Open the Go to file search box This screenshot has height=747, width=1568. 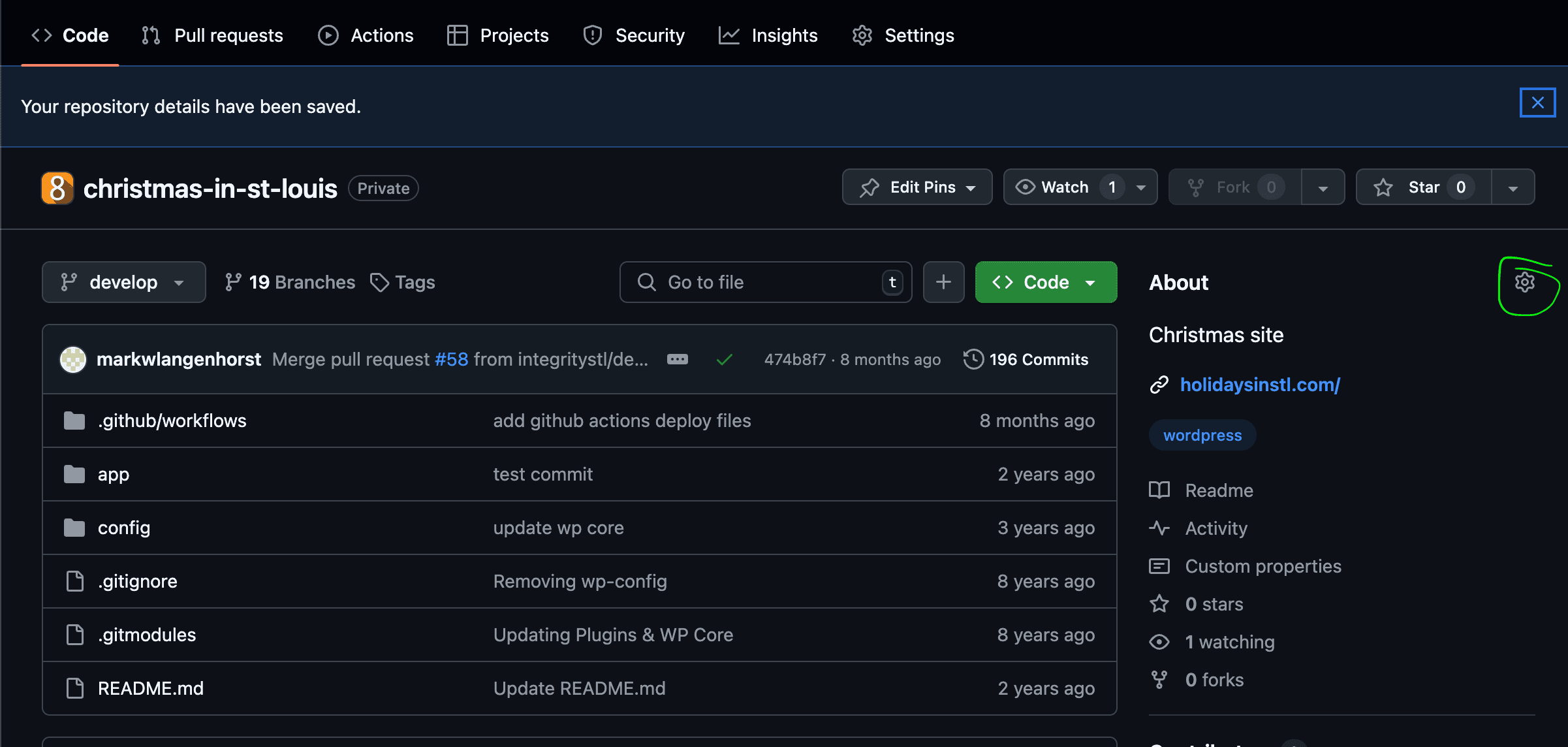coord(765,282)
